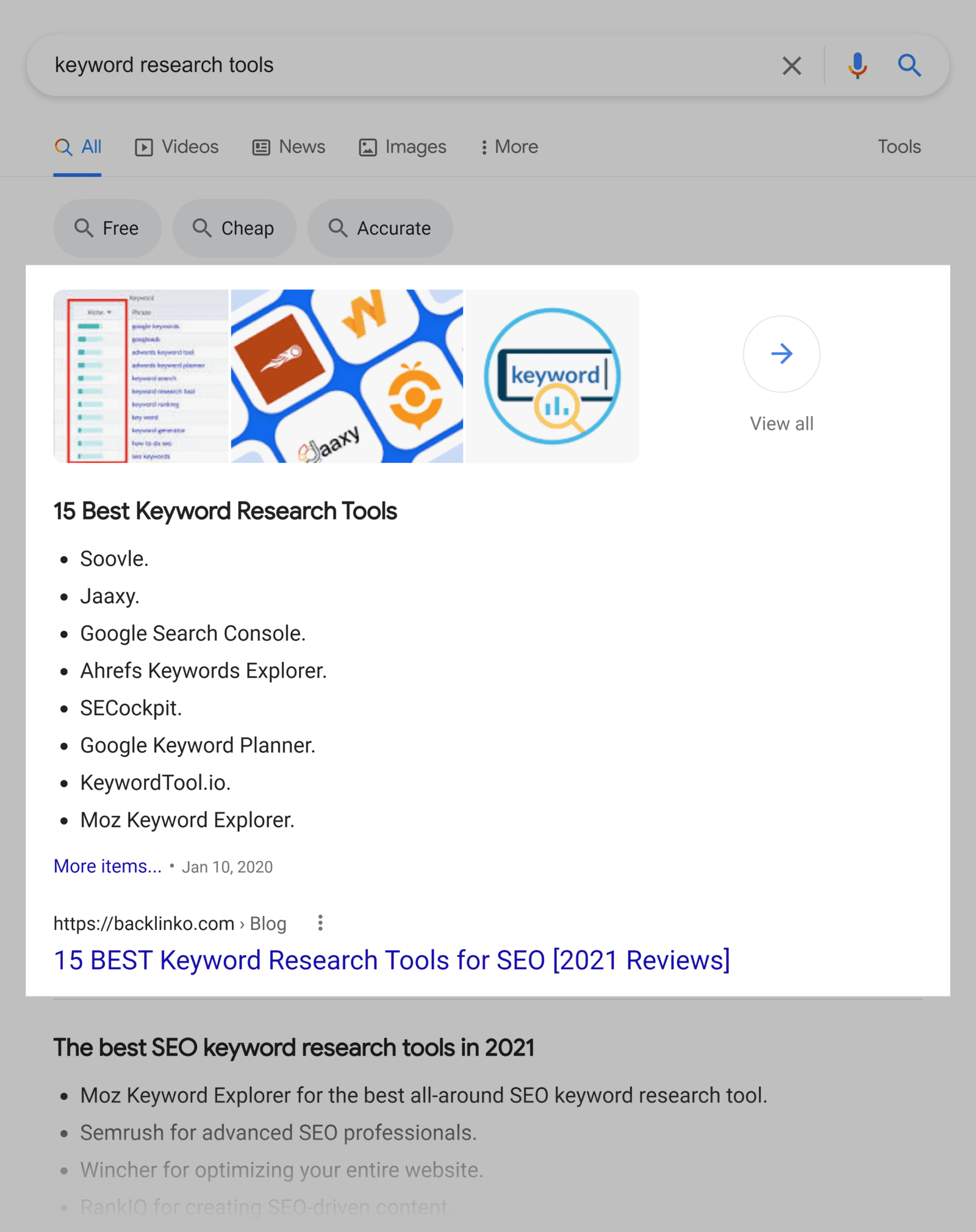The width and height of the screenshot is (976, 1232).
Task: Click the search icon inside the Accurate chip
Action: pyautogui.click(x=339, y=227)
